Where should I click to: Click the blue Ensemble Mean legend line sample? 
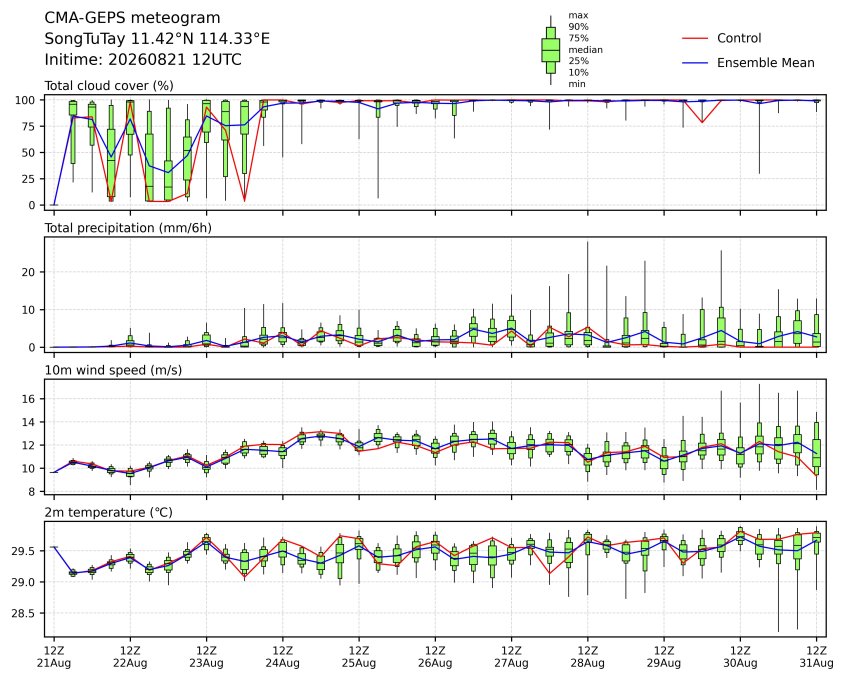695,63
